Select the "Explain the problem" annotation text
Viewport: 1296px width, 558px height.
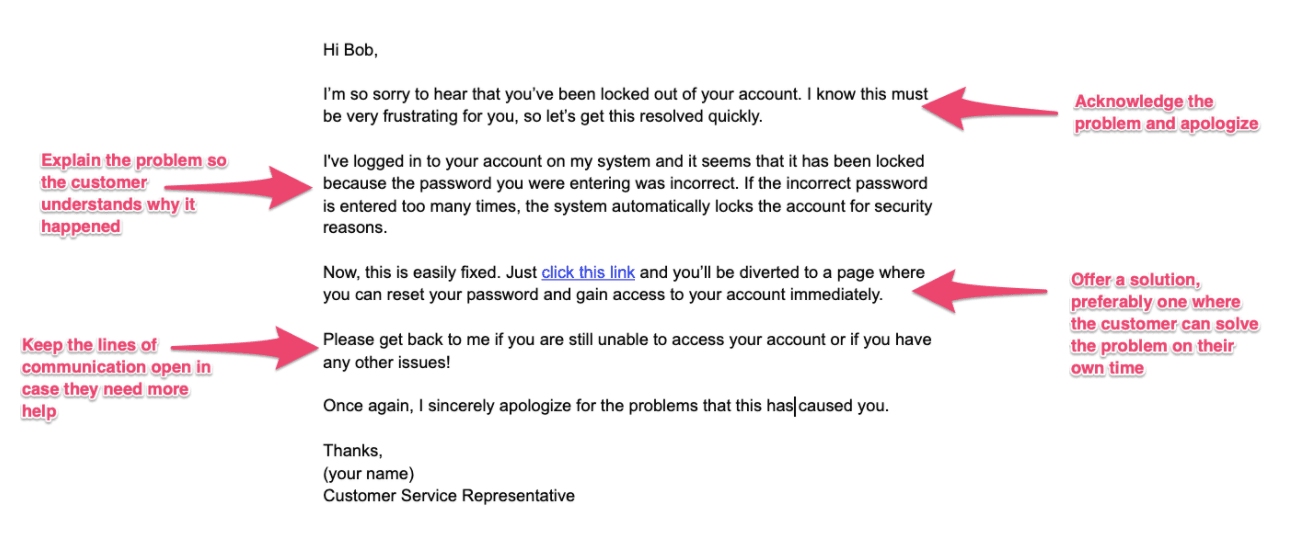(x=133, y=194)
